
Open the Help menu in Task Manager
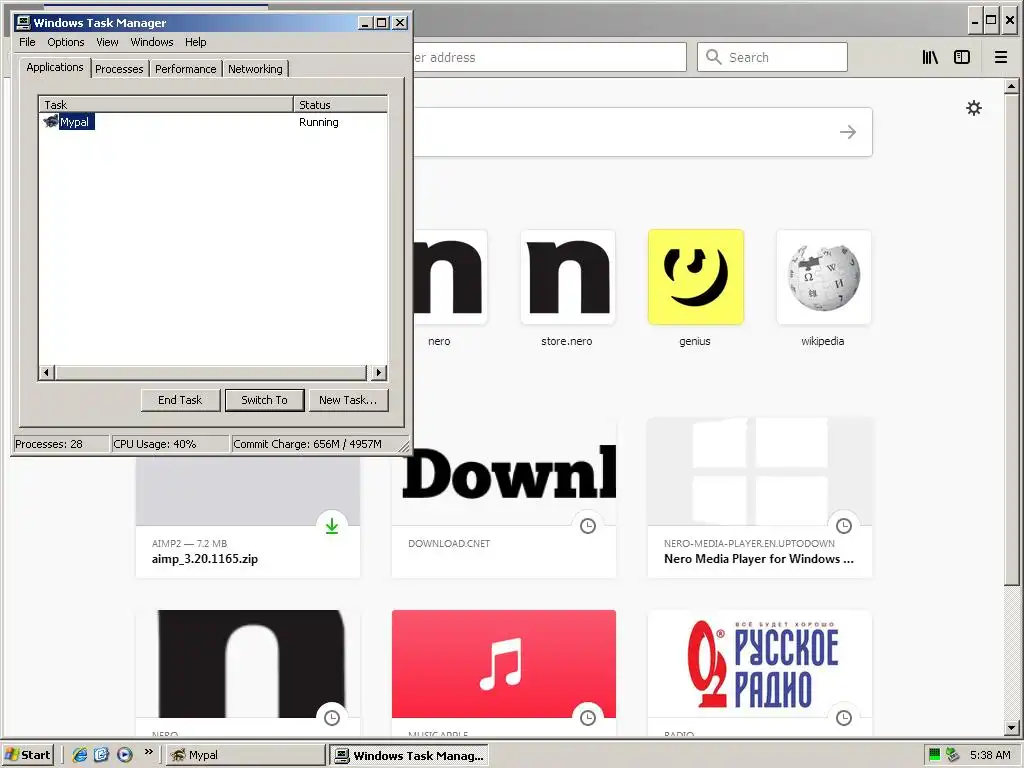[x=195, y=42]
